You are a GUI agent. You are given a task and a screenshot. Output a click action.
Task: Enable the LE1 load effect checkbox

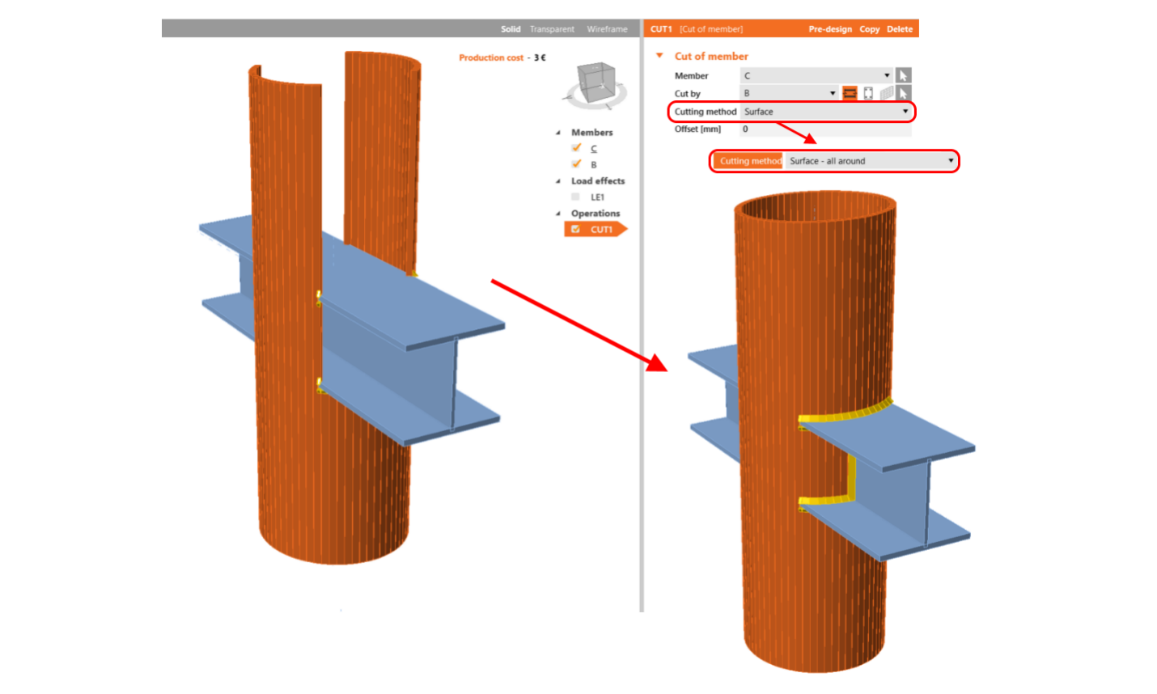click(576, 197)
